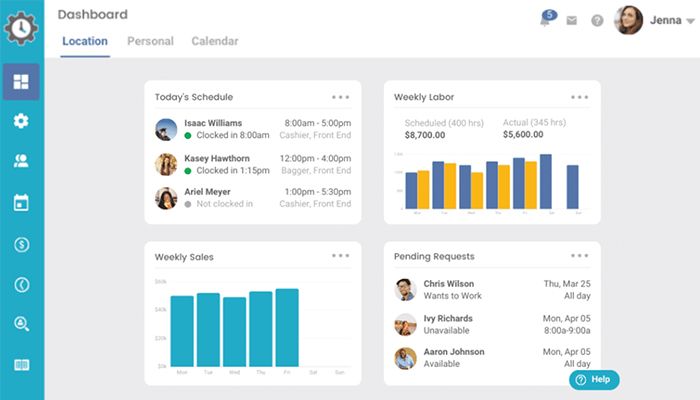This screenshot has height=400, width=700.
Task: Open Weekly Sales three-dot menu
Action: (x=340, y=255)
